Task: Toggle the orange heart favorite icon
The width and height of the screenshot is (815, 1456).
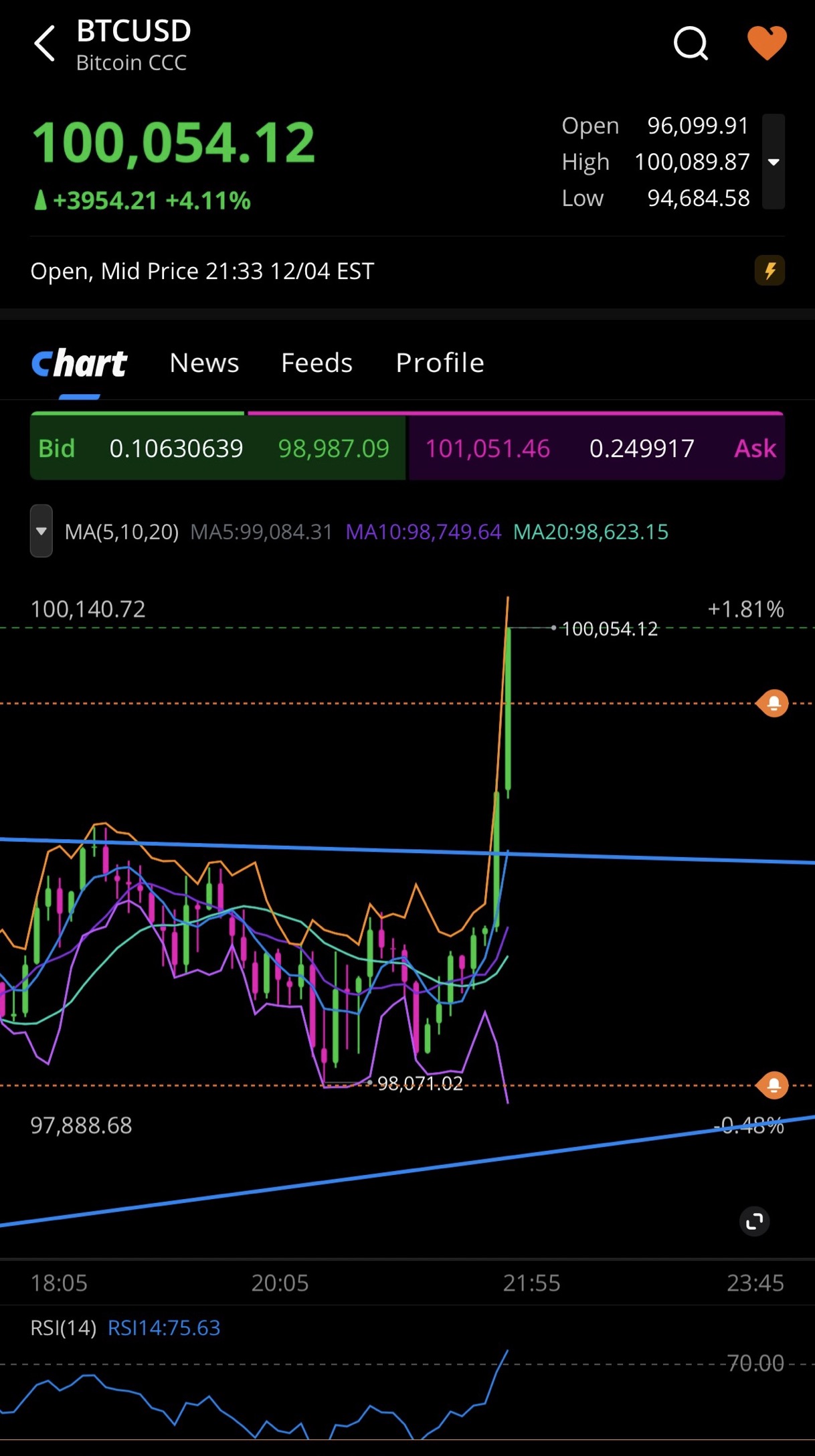Action: [767, 43]
